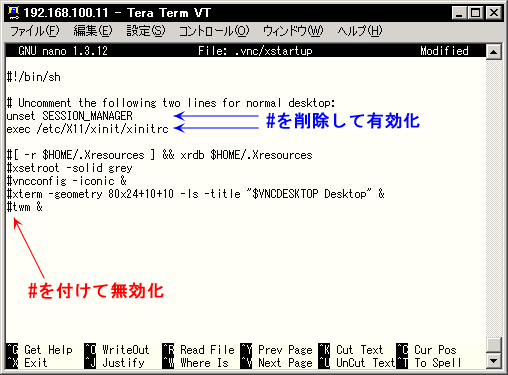508x375 pixels.
Task: Click the 'unset SESSION_MANAGER' line
Action: pos(69,116)
